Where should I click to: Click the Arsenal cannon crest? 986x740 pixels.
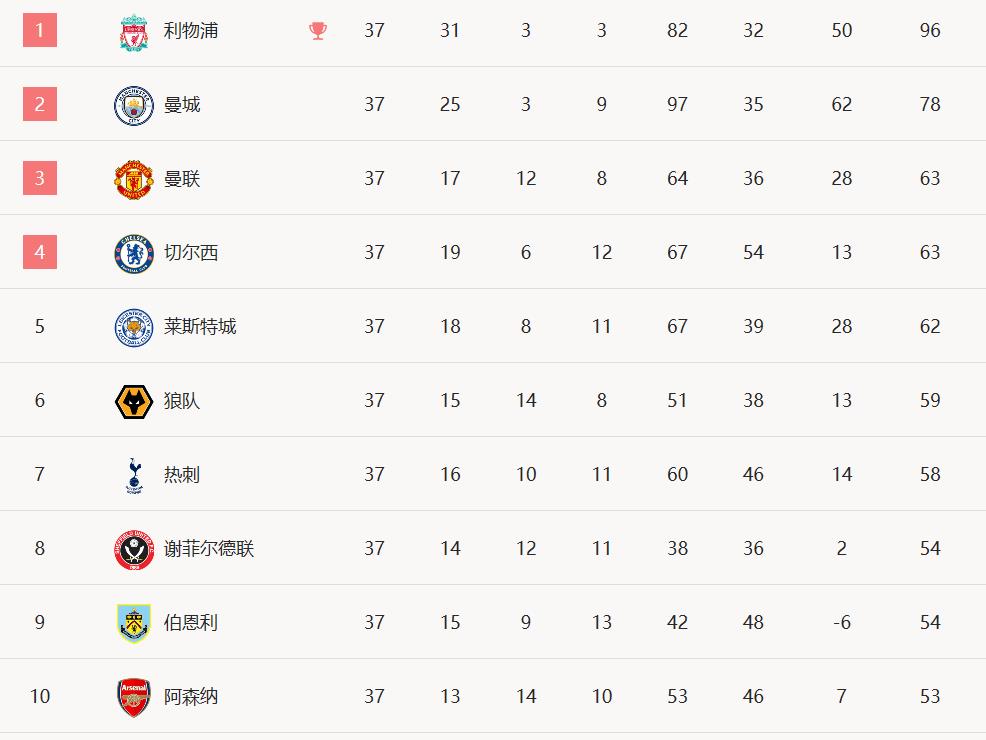[x=134, y=697]
